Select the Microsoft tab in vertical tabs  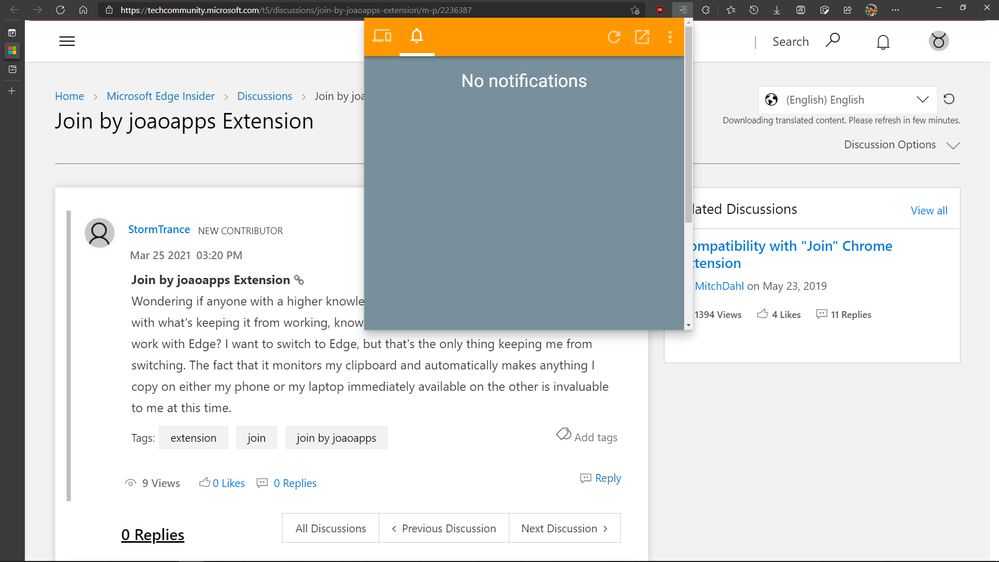click(12, 50)
